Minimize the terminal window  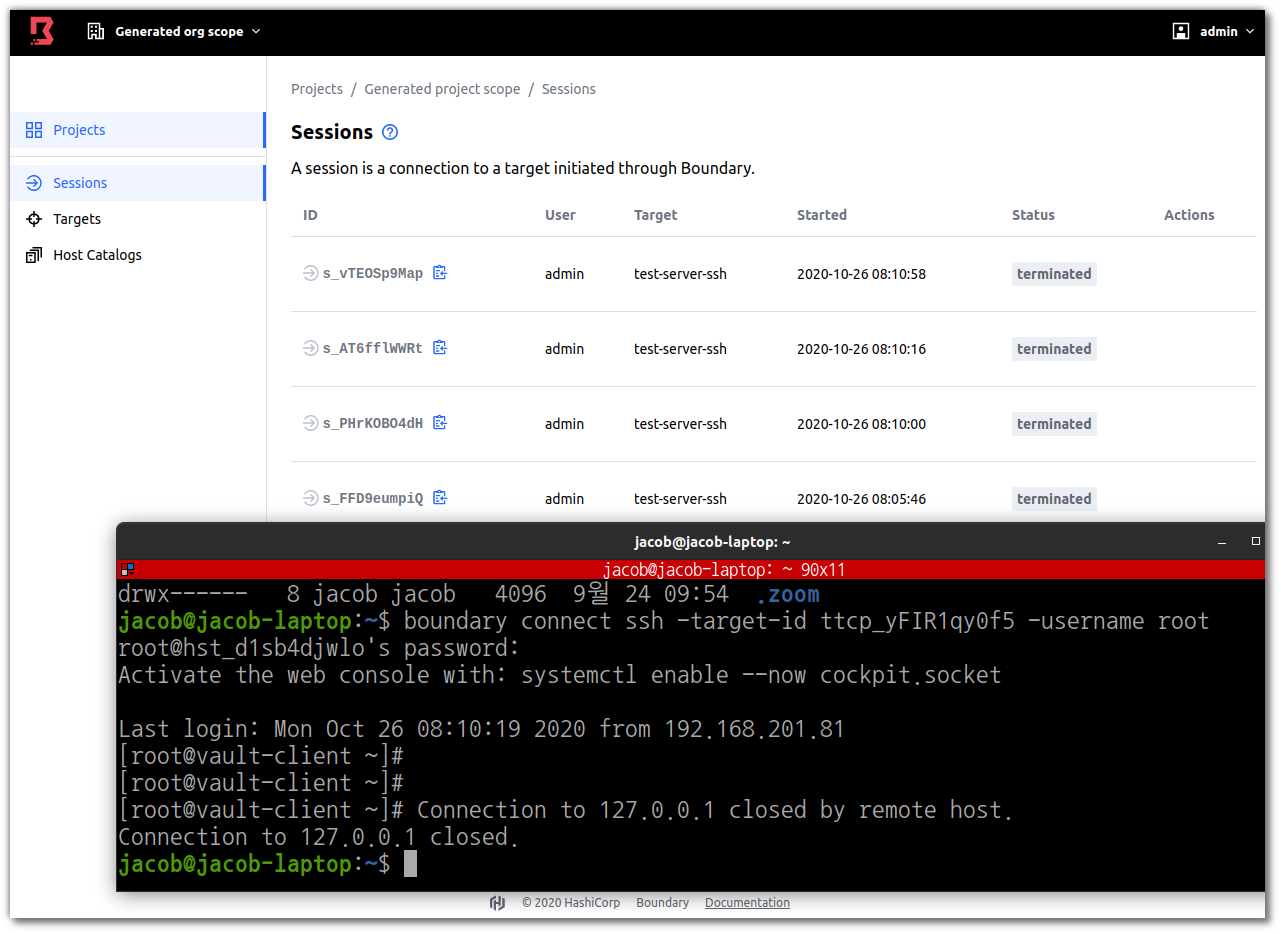coord(1223,542)
